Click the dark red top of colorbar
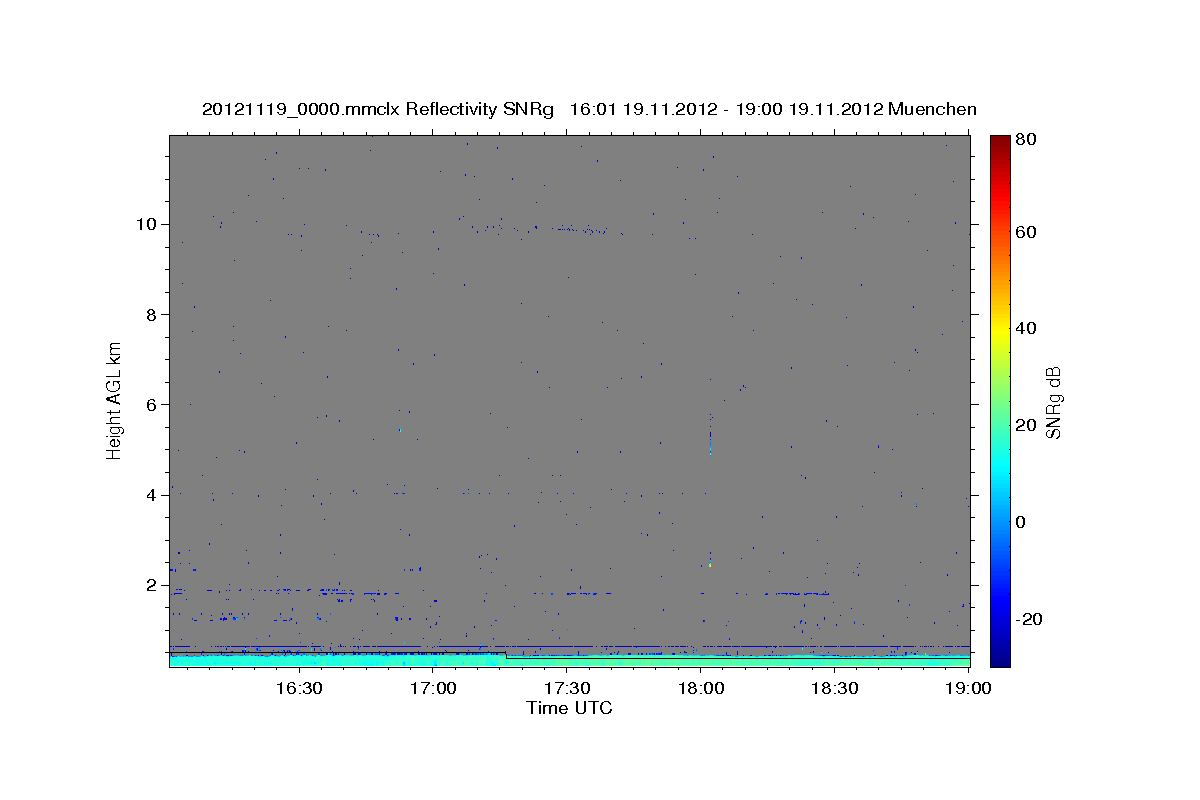1200x800 pixels. (x=1000, y=142)
